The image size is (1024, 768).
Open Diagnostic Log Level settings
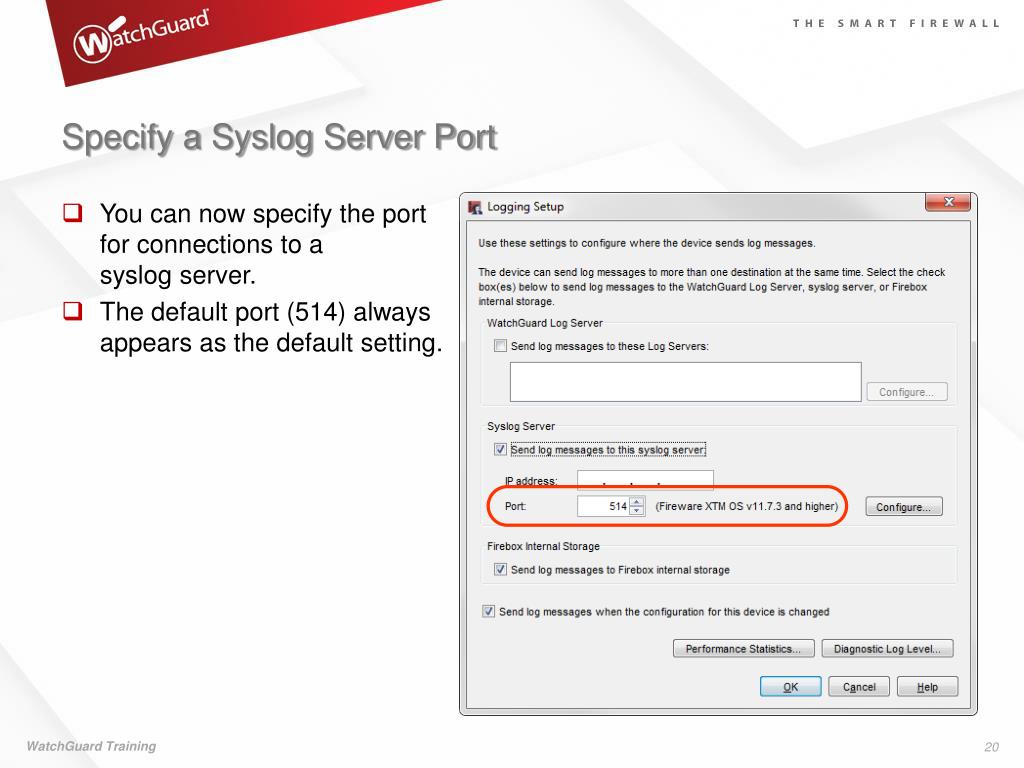[886, 648]
